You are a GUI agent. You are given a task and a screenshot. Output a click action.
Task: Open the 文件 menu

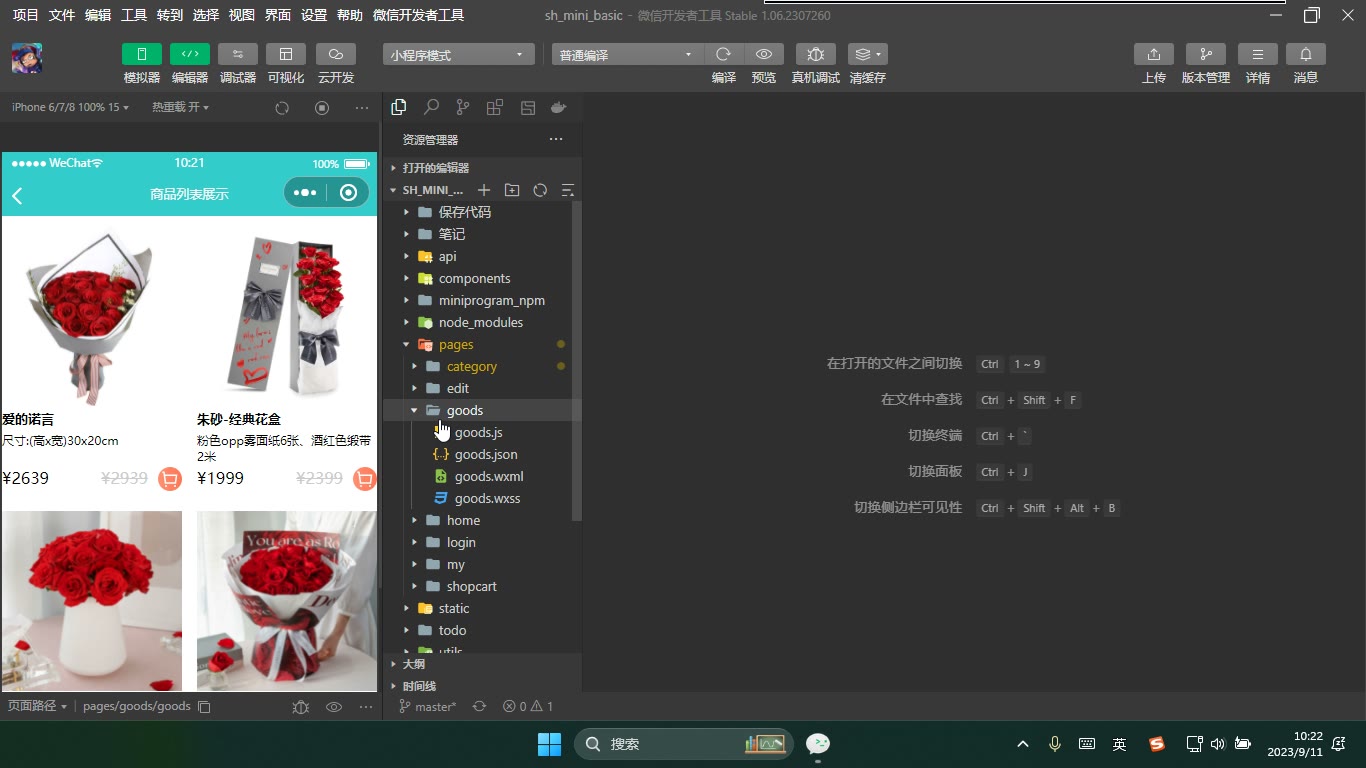click(x=62, y=15)
